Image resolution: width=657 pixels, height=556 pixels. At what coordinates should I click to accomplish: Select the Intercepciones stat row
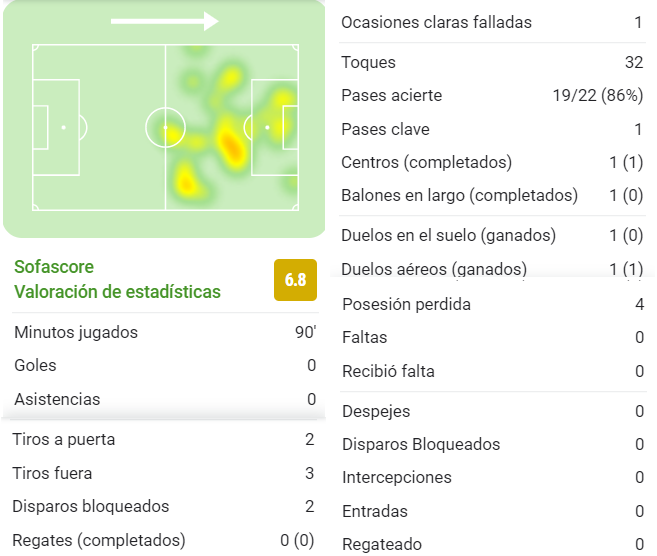tap(493, 477)
